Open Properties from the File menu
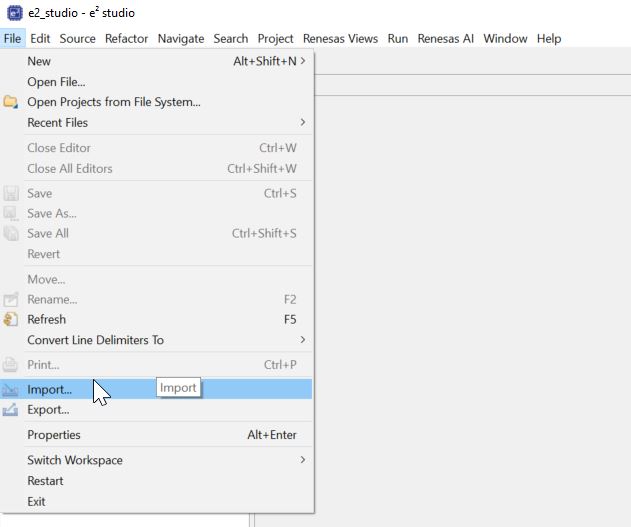The height and width of the screenshot is (527, 631). [156, 435]
